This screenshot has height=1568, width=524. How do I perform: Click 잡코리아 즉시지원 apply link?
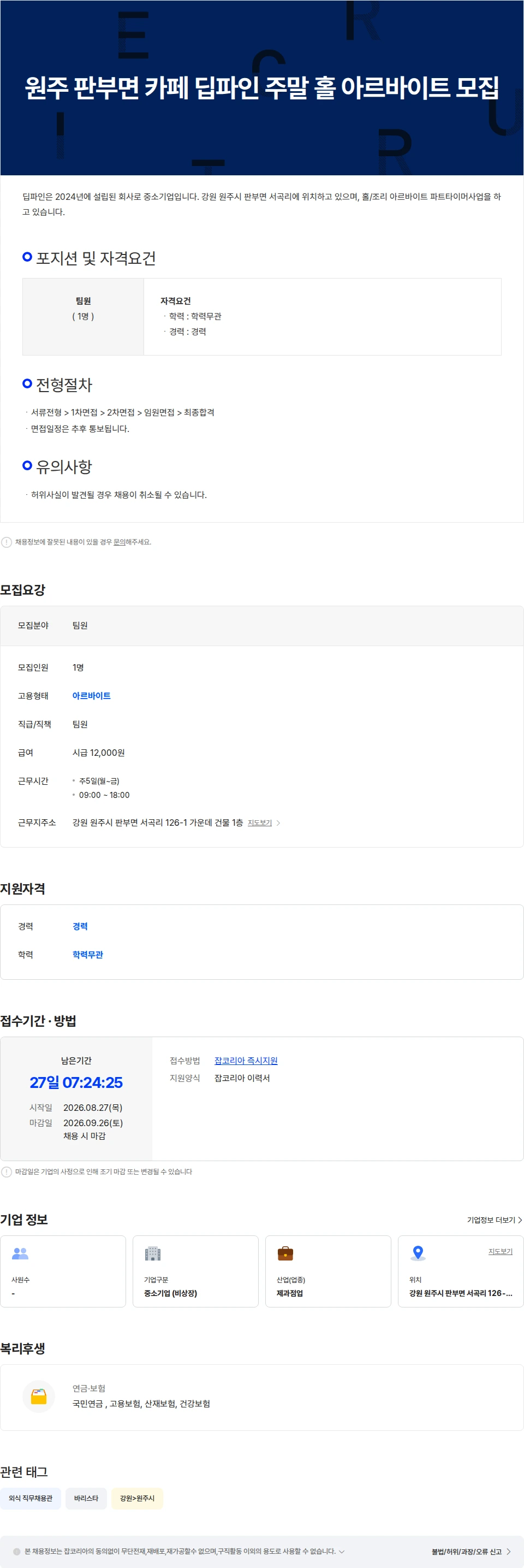pos(246,1060)
